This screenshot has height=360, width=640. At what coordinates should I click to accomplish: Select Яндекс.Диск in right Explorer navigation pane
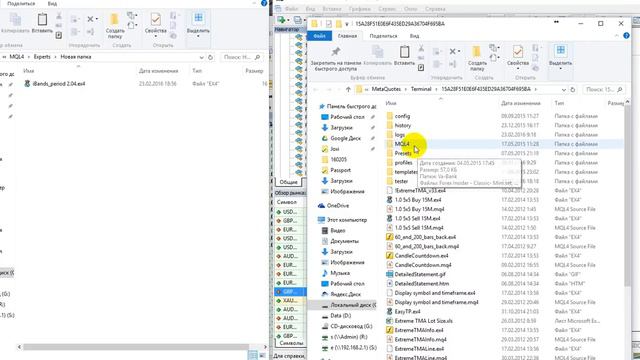[345, 294]
